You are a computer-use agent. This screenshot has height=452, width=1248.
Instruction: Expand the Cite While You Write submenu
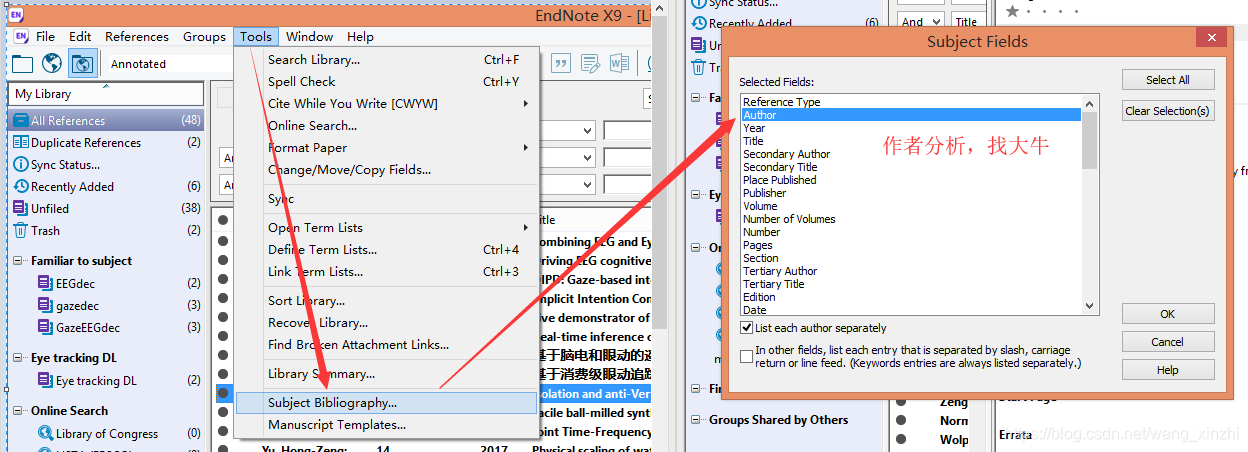click(x=526, y=104)
